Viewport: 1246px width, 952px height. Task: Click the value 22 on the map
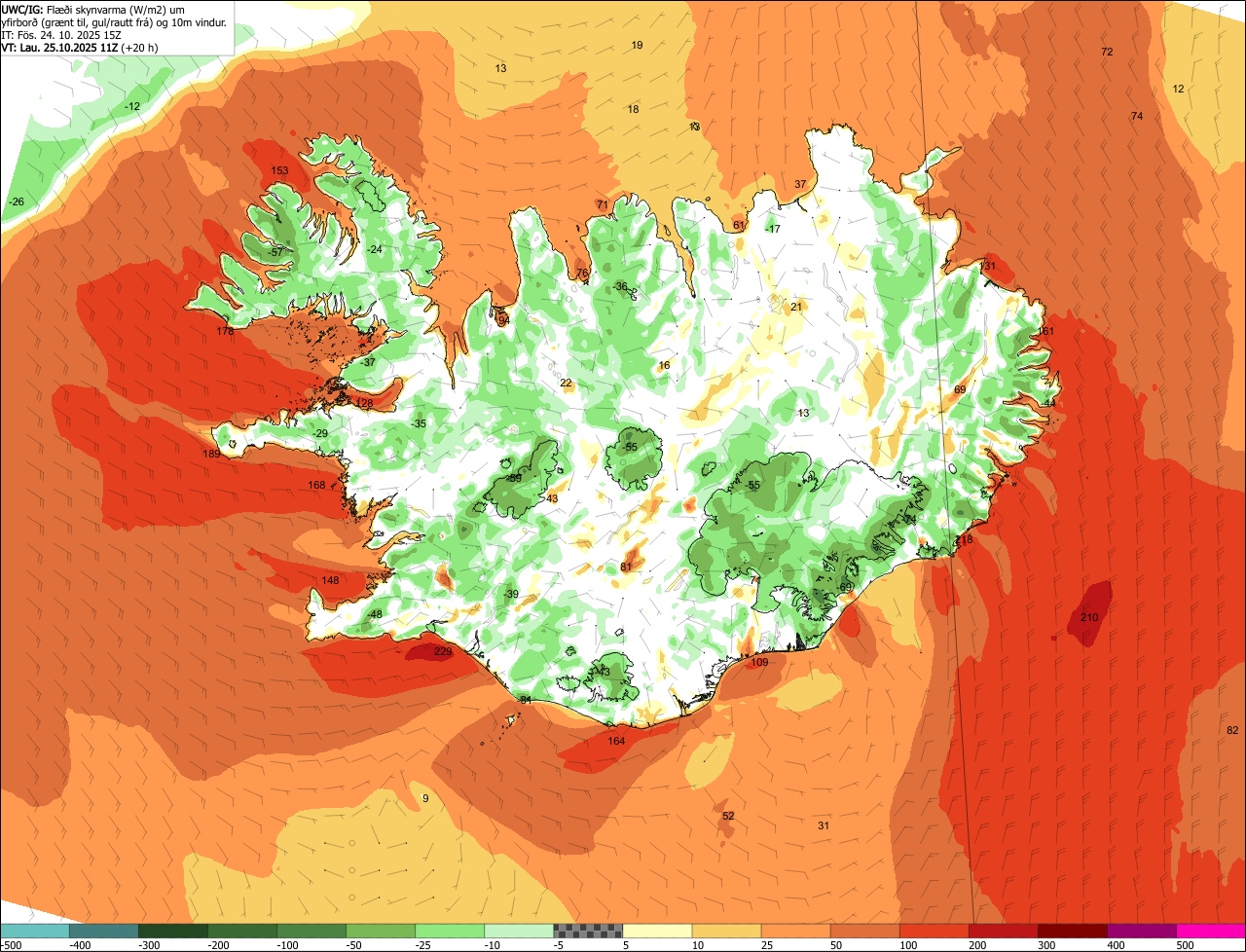[566, 383]
